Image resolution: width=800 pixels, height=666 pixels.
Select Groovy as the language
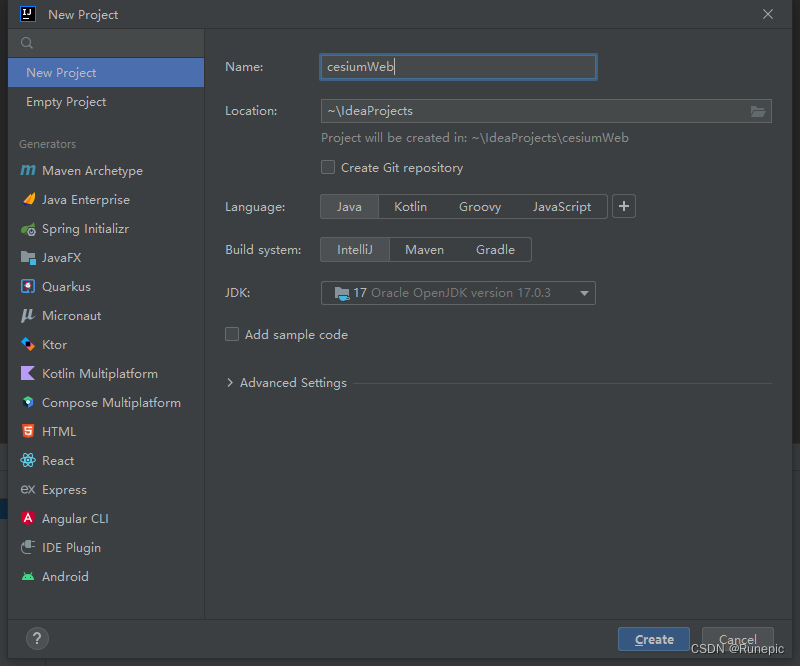[480, 207]
